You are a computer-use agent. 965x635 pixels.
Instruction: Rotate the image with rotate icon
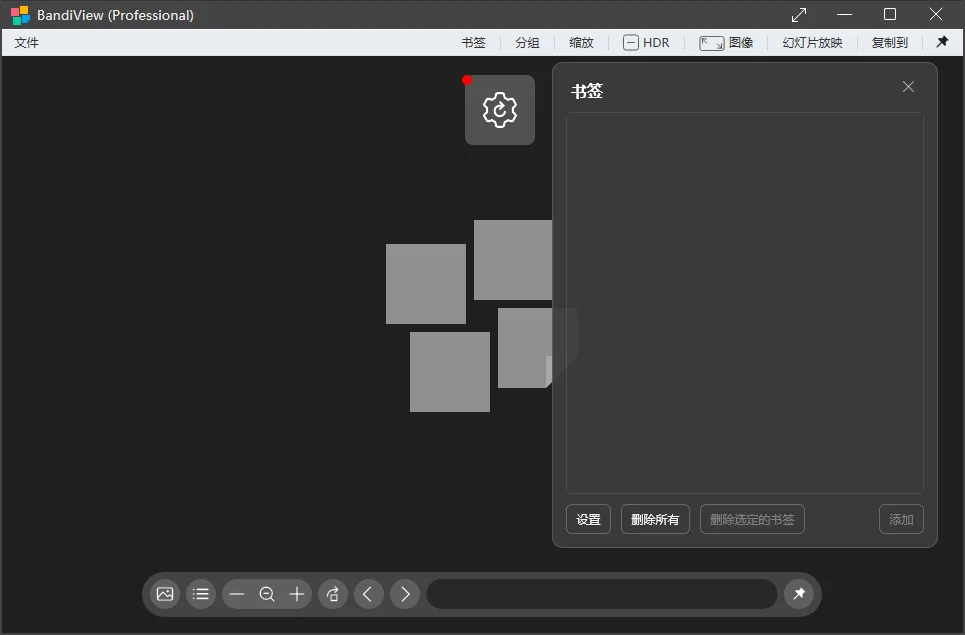[333, 594]
